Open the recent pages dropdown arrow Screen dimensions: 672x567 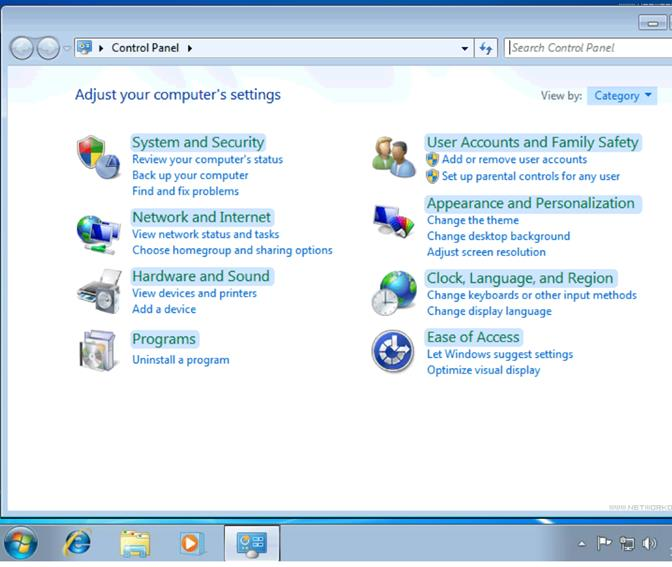(67, 48)
